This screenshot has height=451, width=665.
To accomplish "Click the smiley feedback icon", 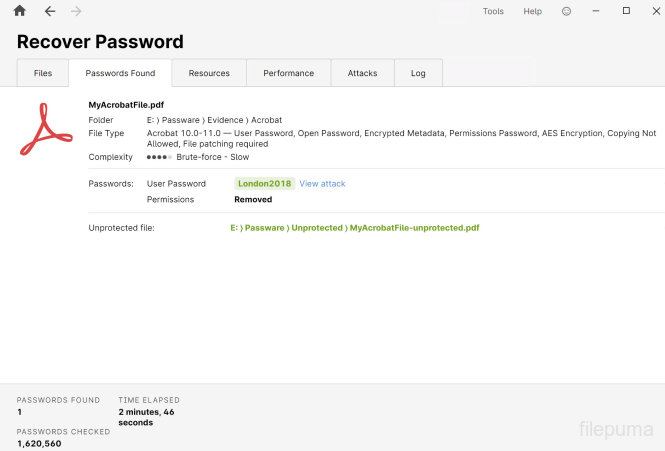I will pos(567,11).
